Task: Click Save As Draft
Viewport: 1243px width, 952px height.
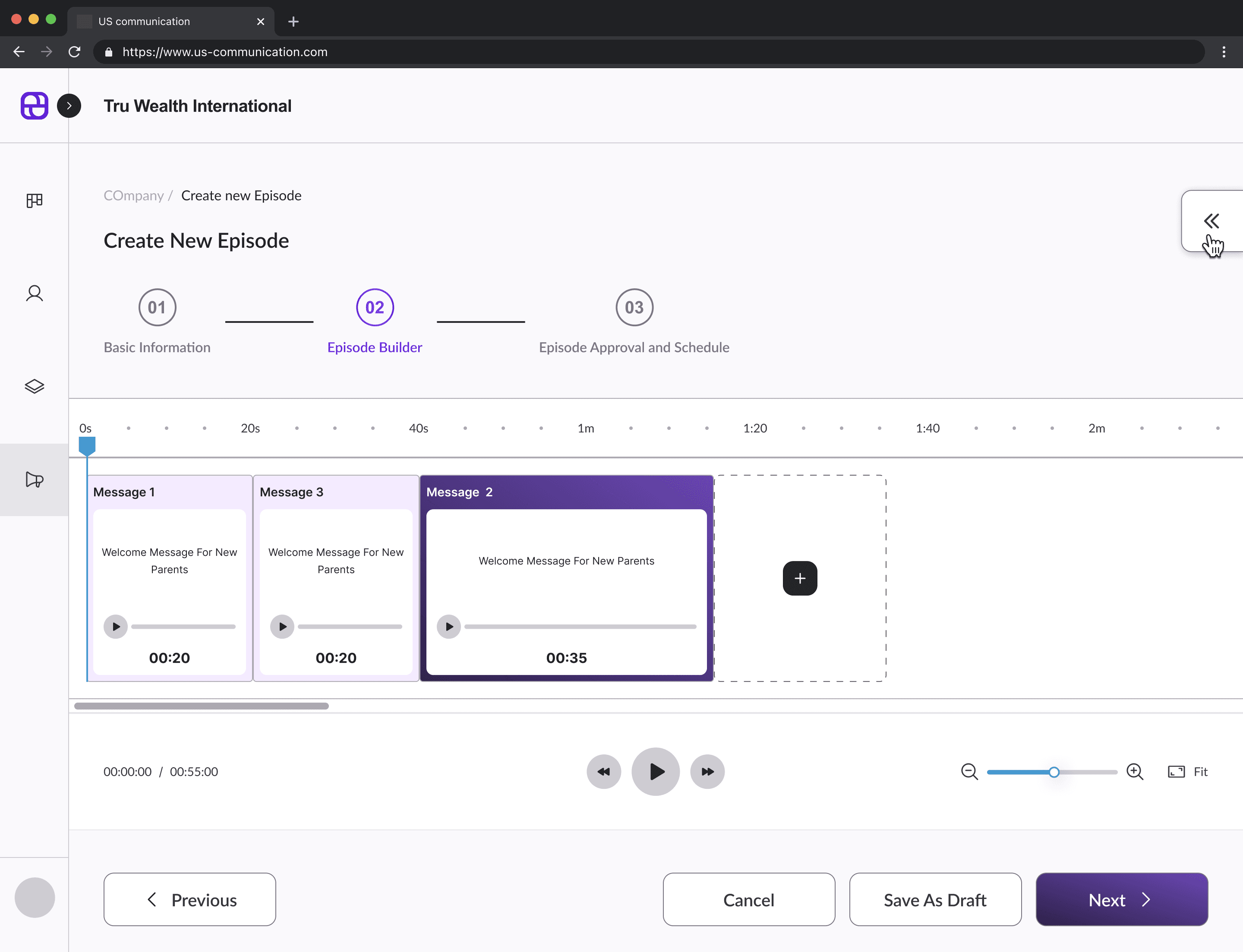Action: tap(935, 899)
